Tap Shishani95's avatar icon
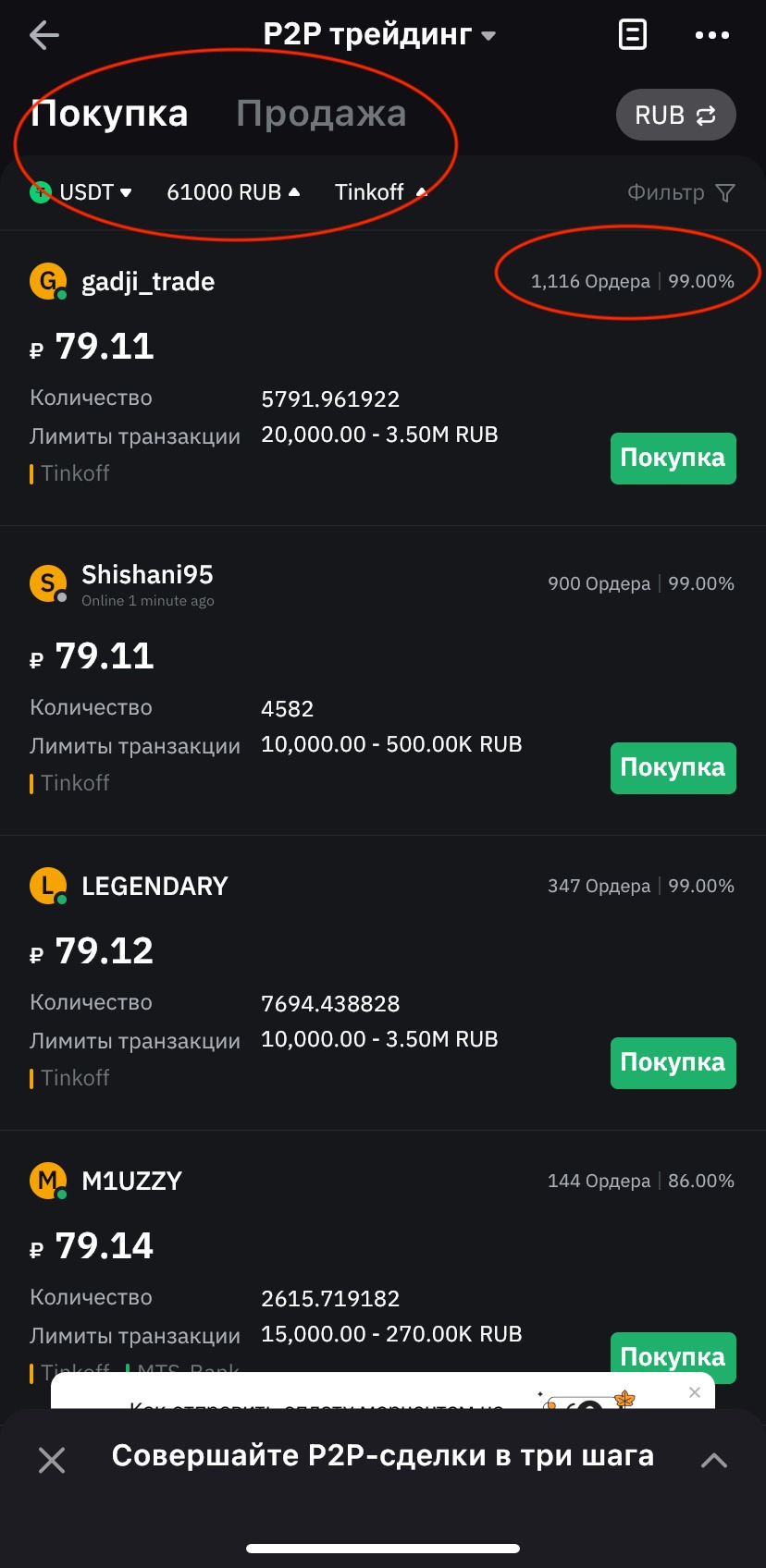Viewport: 766px width, 1568px height. (x=48, y=583)
